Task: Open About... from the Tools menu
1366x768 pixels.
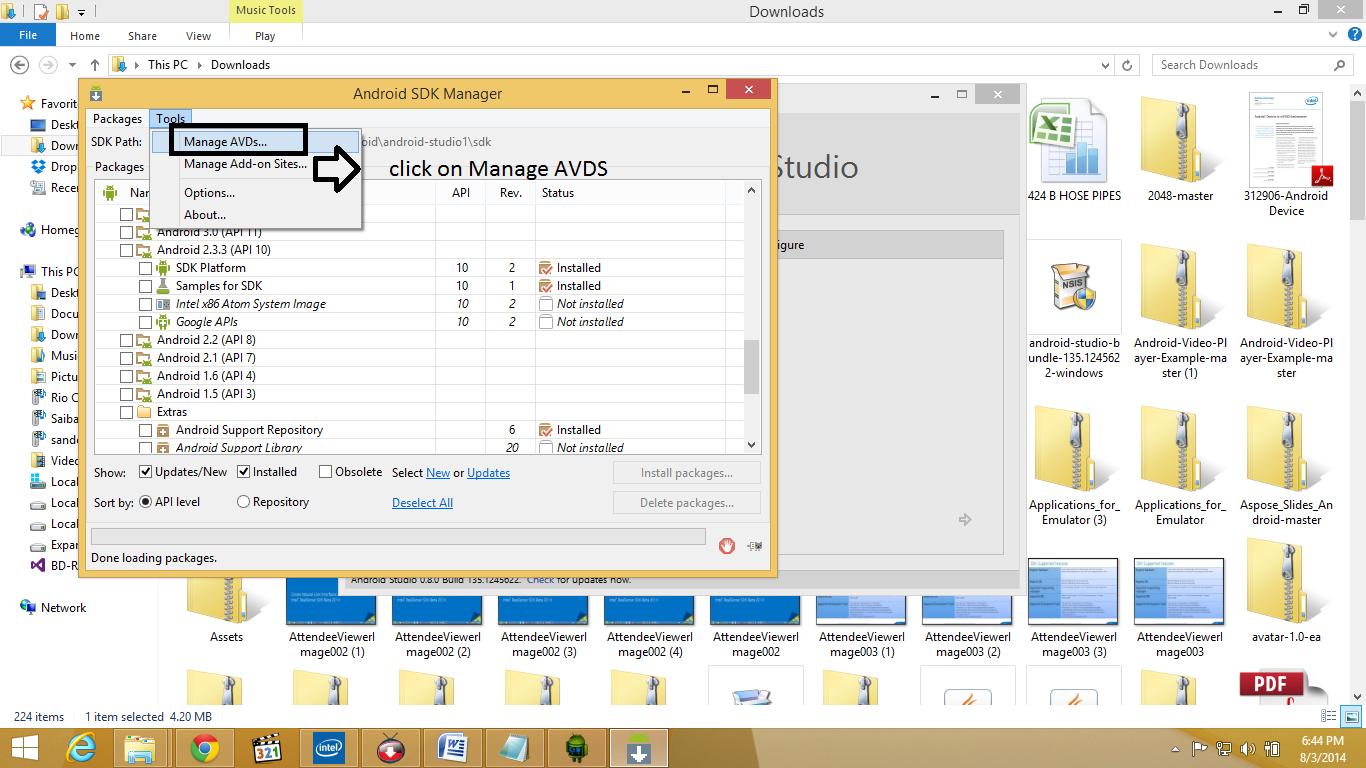Action: point(205,215)
